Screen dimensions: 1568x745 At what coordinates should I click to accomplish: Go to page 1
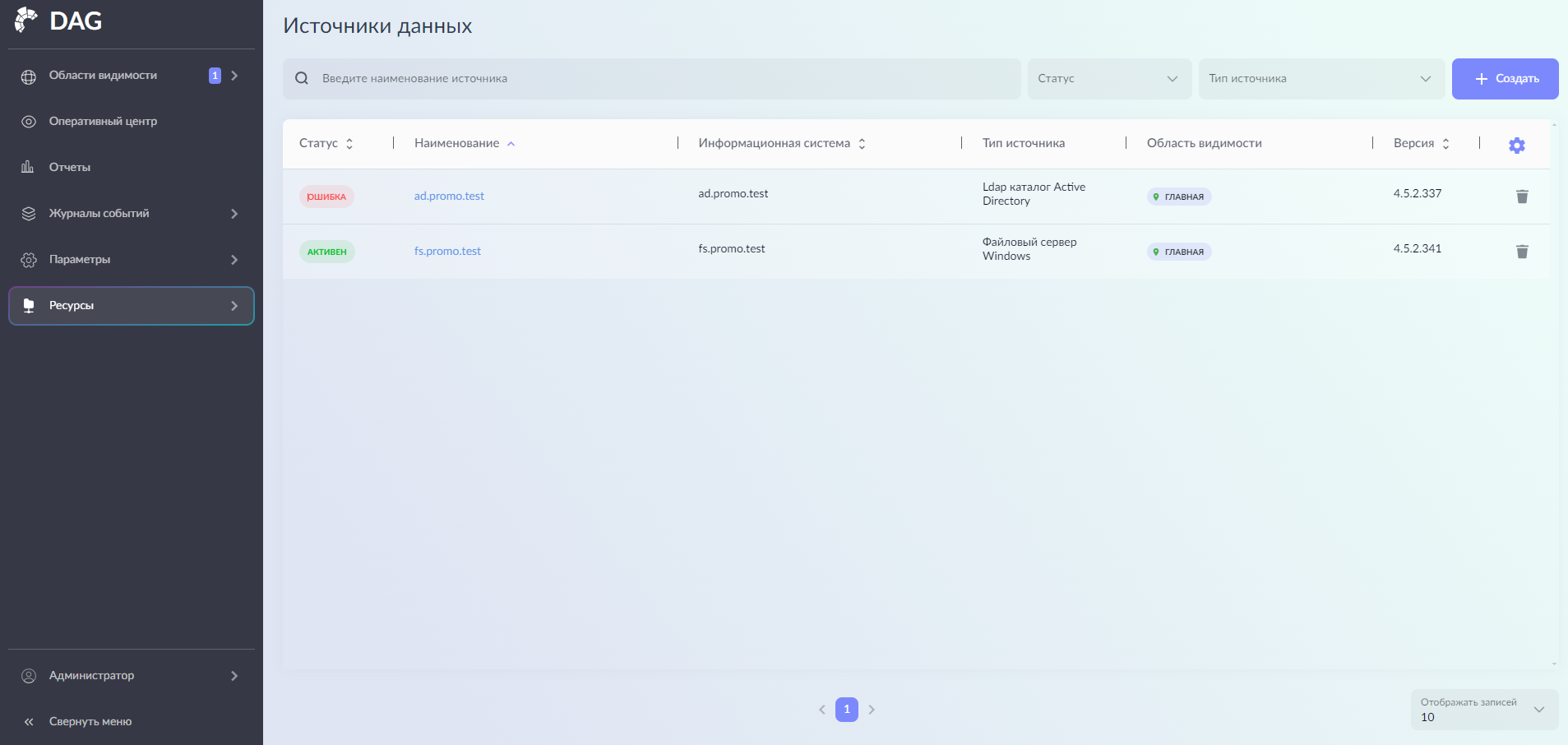coord(846,710)
